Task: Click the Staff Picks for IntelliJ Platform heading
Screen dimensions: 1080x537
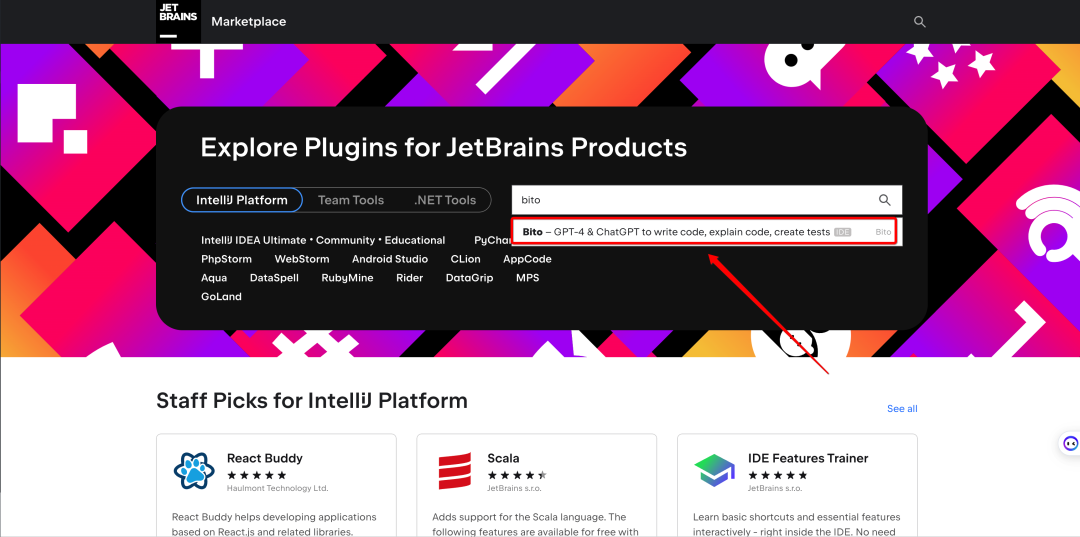Action: (312, 401)
